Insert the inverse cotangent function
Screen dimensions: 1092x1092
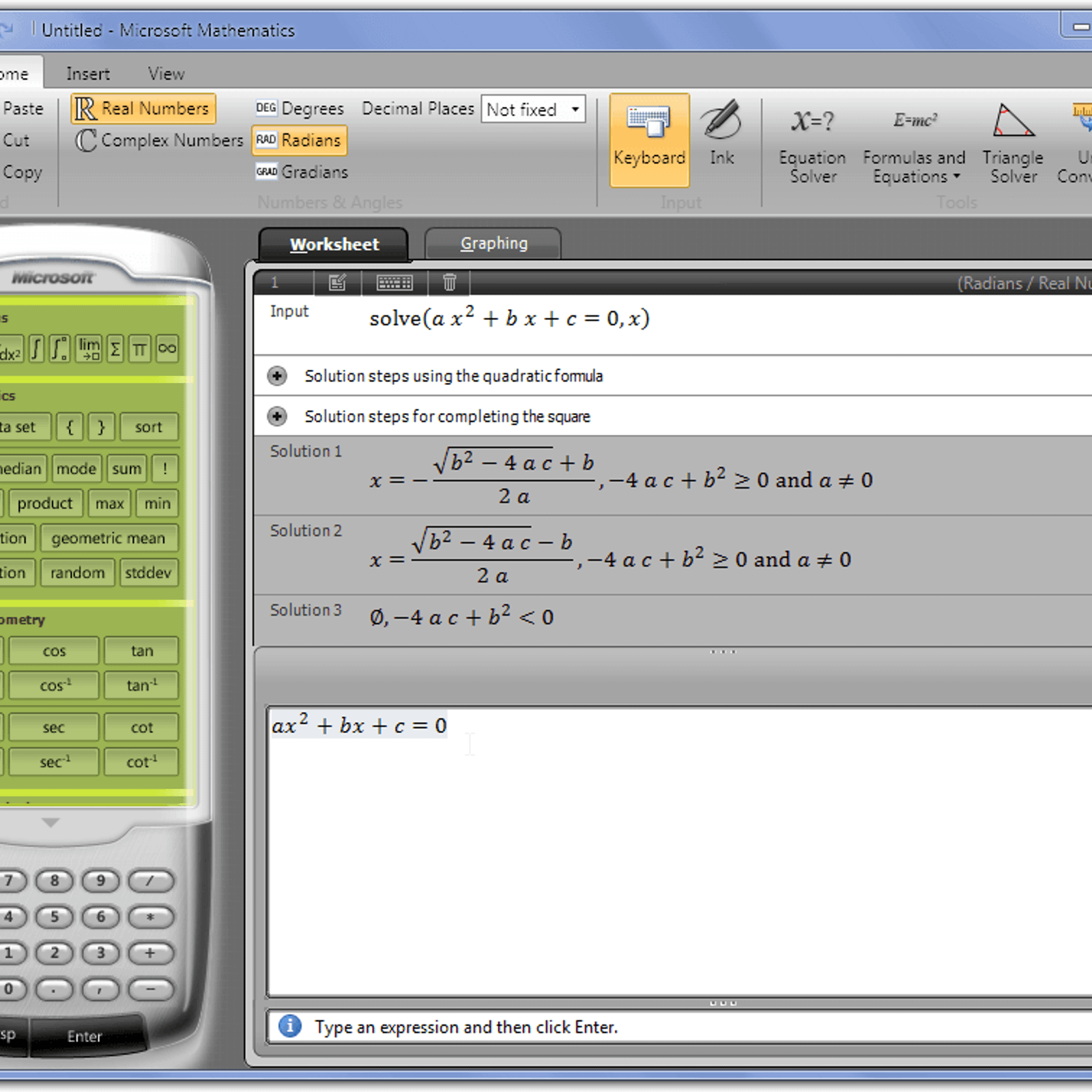142,762
